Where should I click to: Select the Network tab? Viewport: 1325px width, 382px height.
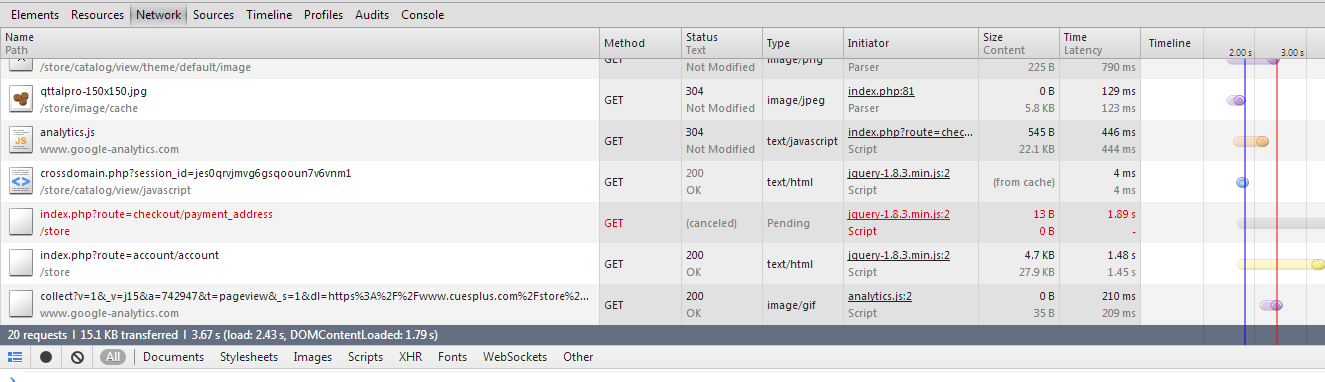coord(159,15)
